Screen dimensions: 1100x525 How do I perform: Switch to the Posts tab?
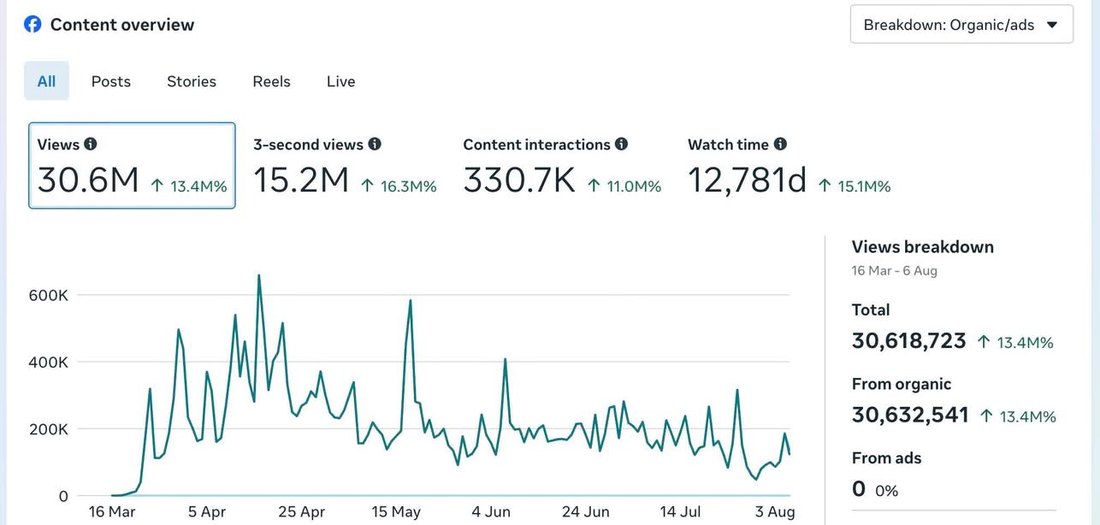coord(111,81)
